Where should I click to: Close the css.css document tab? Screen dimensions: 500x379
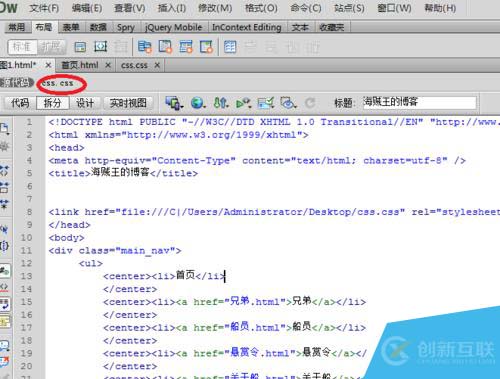click(157, 65)
